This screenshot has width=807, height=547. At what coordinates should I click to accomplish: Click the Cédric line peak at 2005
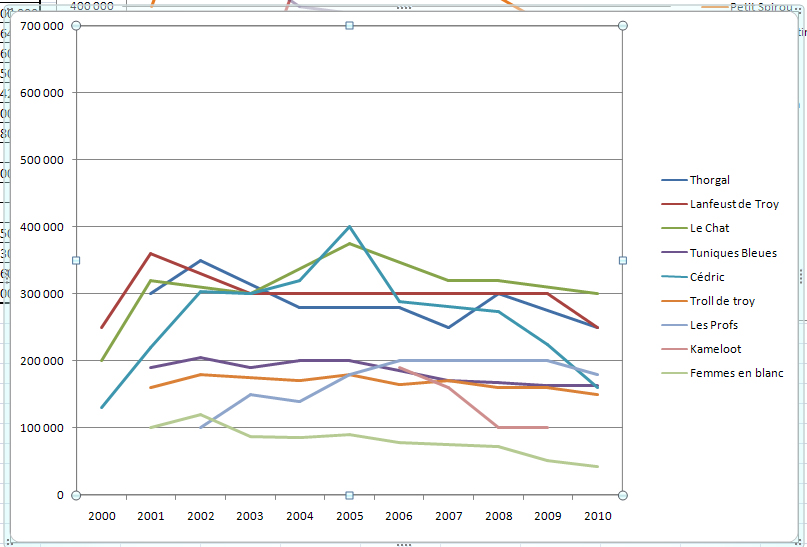click(349, 227)
